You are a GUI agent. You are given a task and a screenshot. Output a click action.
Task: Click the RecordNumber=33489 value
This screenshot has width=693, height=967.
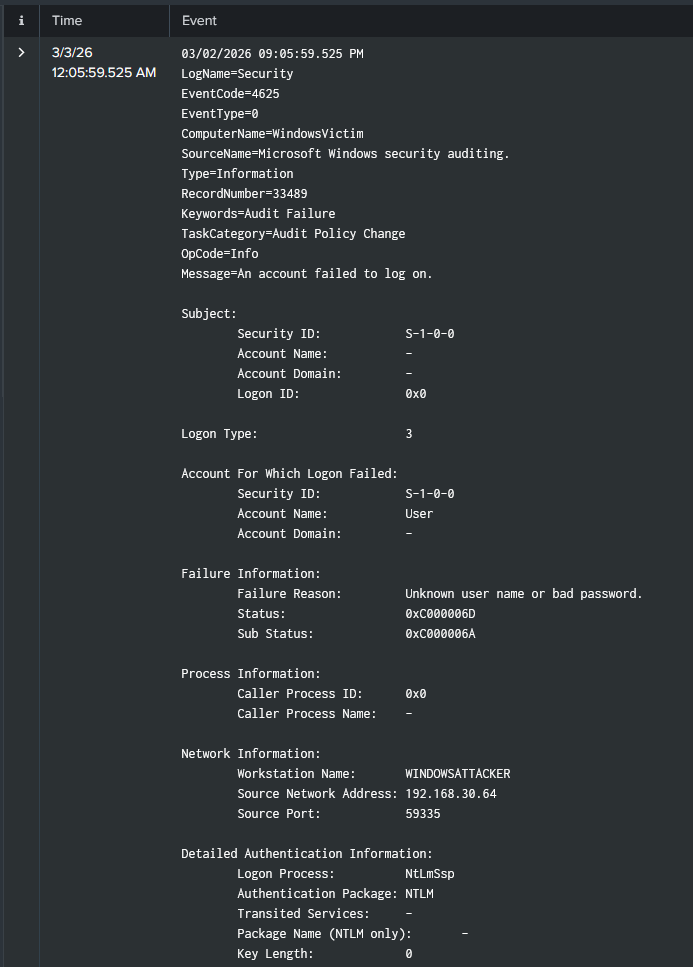point(251,193)
